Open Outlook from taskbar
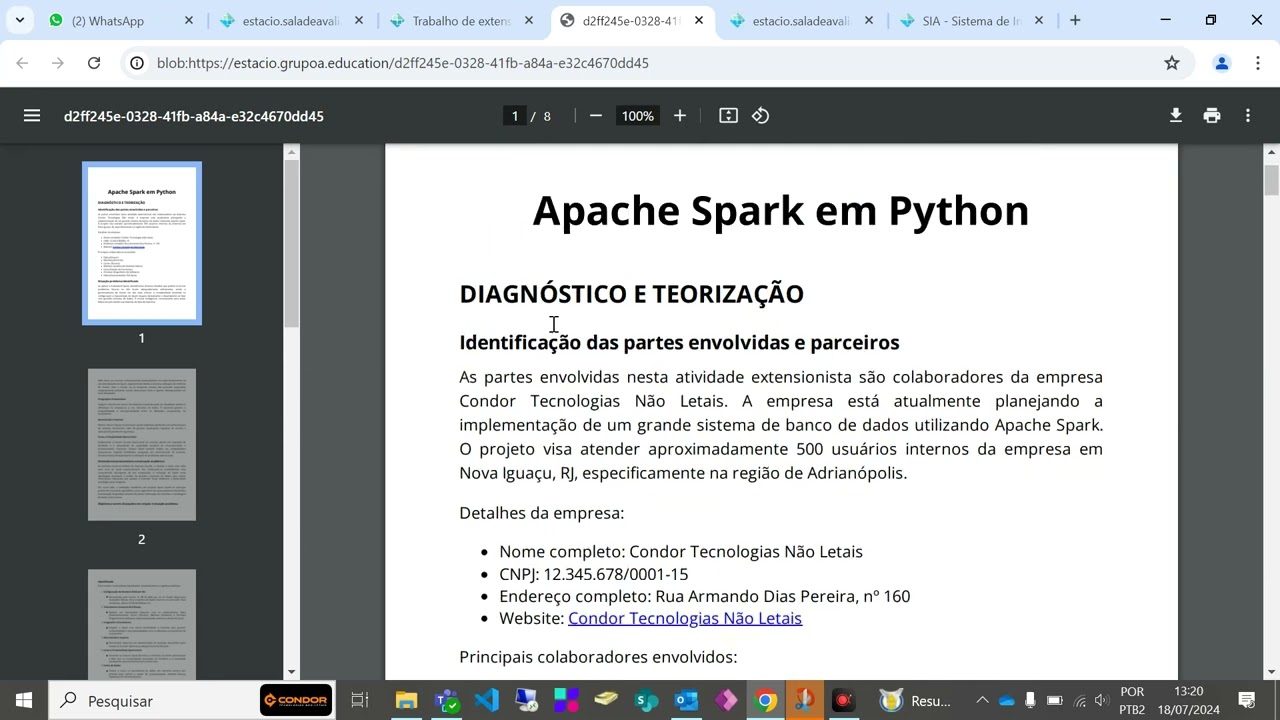The width and height of the screenshot is (1280, 720). (x=686, y=701)
